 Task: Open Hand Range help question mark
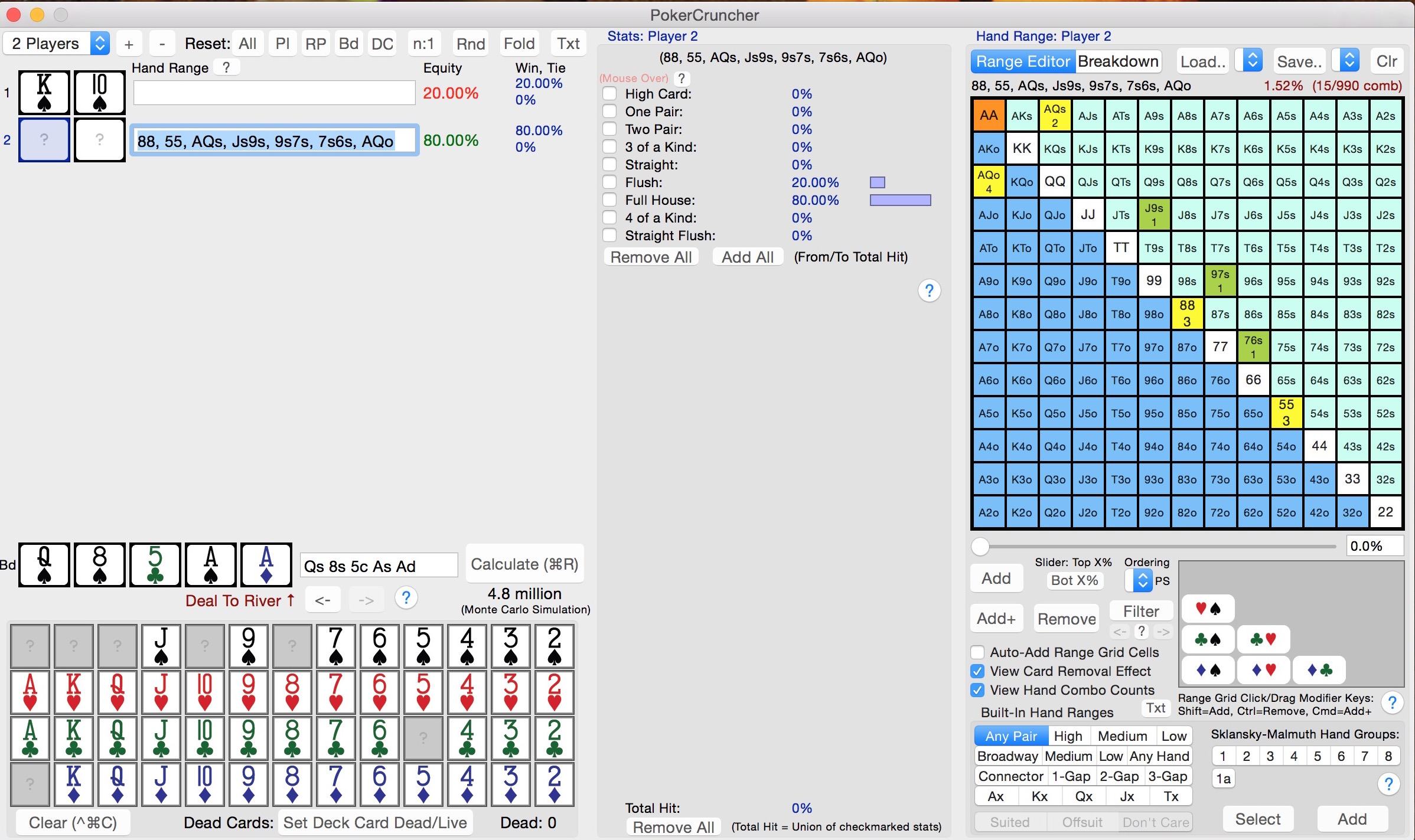226,68
